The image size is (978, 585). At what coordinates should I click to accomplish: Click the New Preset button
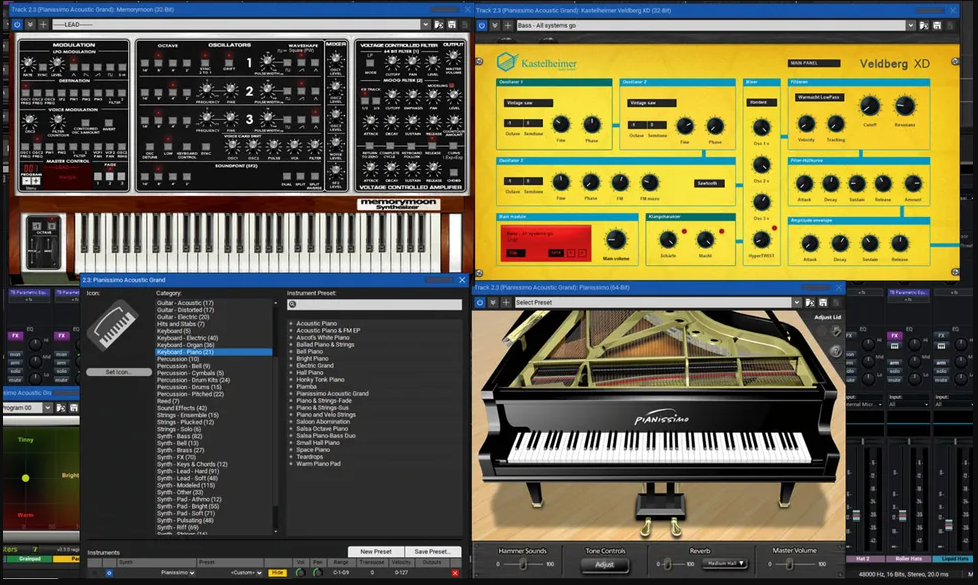pyautogui.click(x=376, y=552)
